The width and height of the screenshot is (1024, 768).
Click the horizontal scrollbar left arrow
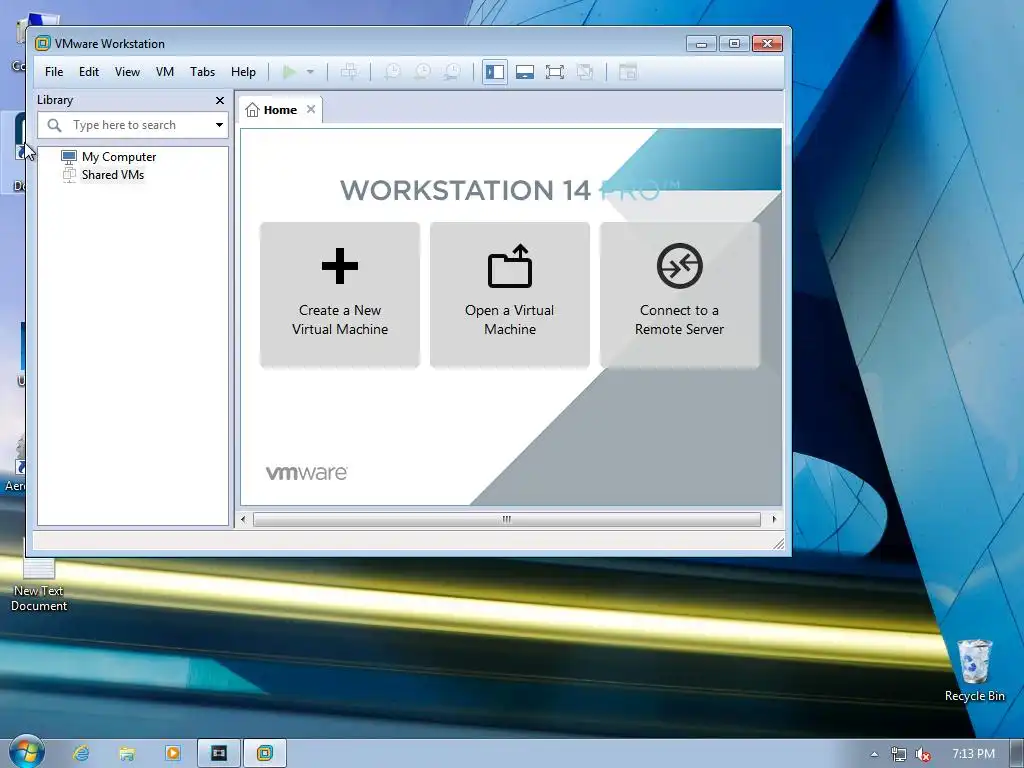click(x=244, y=520)
